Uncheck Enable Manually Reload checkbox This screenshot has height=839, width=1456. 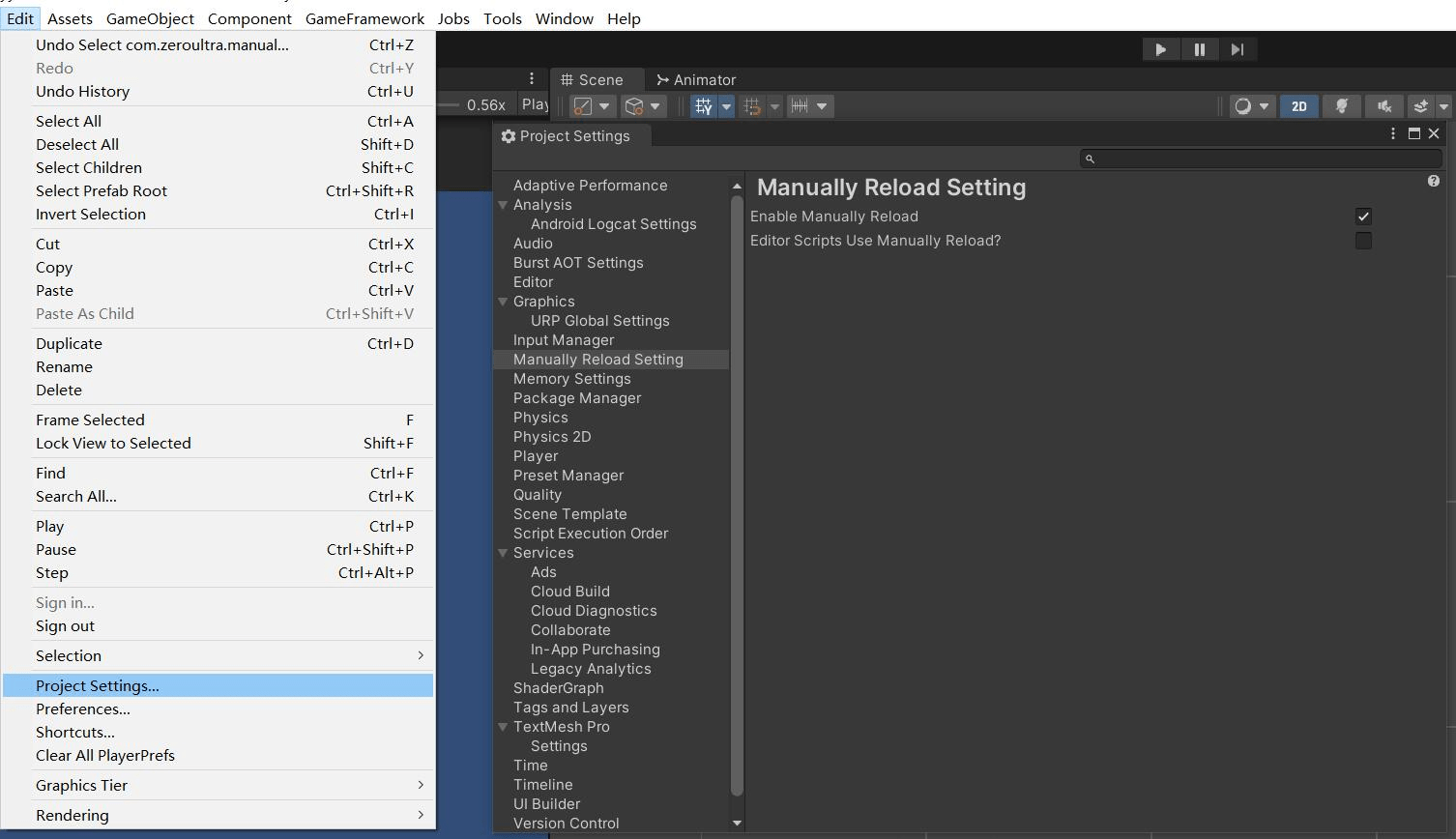[1363, 217]
